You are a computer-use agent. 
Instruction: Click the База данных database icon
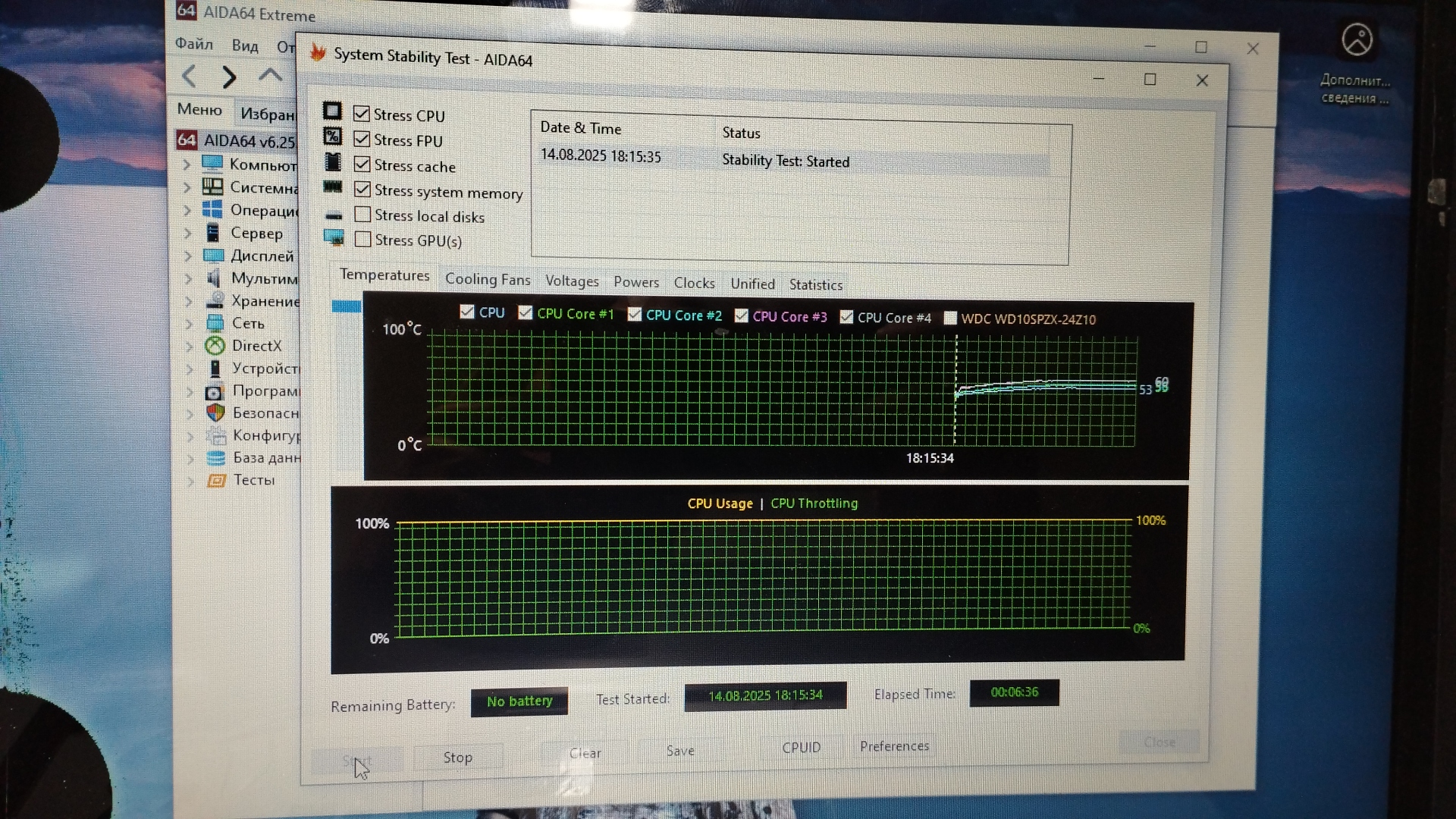tap(216, 458)
